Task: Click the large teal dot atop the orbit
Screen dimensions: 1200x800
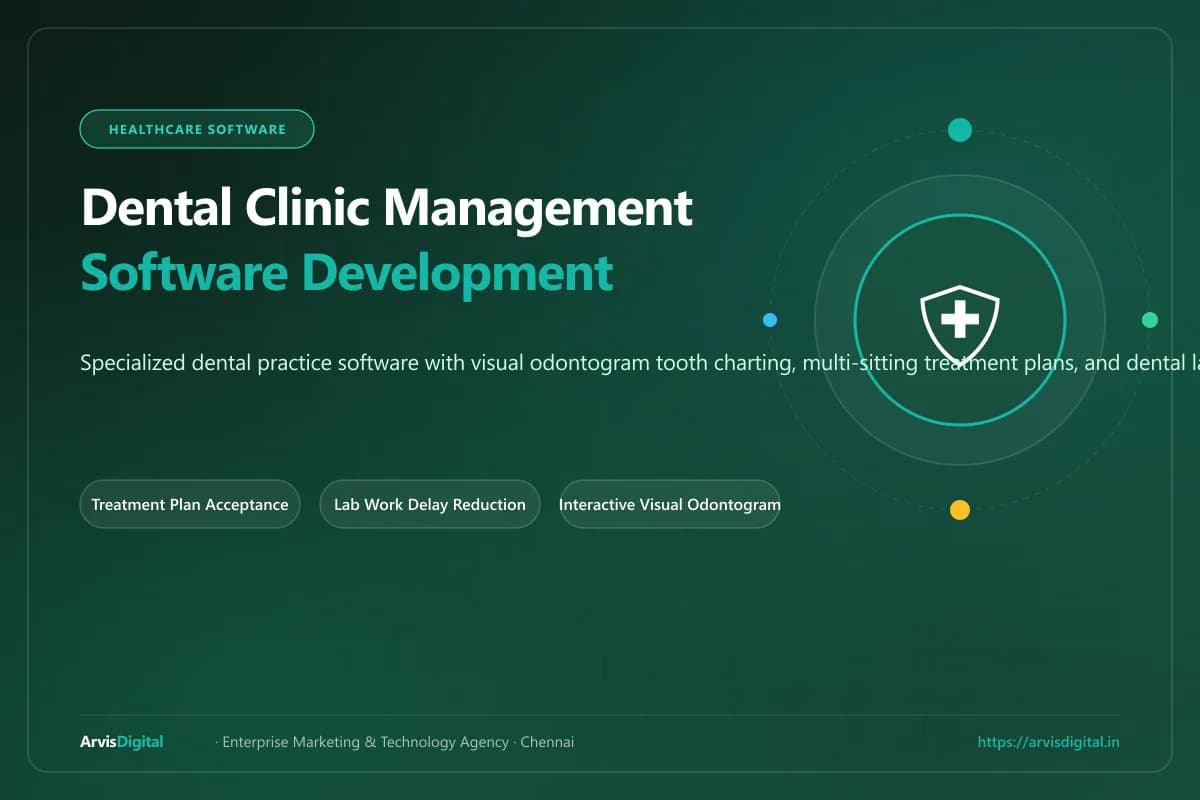Action: [960, 130]
